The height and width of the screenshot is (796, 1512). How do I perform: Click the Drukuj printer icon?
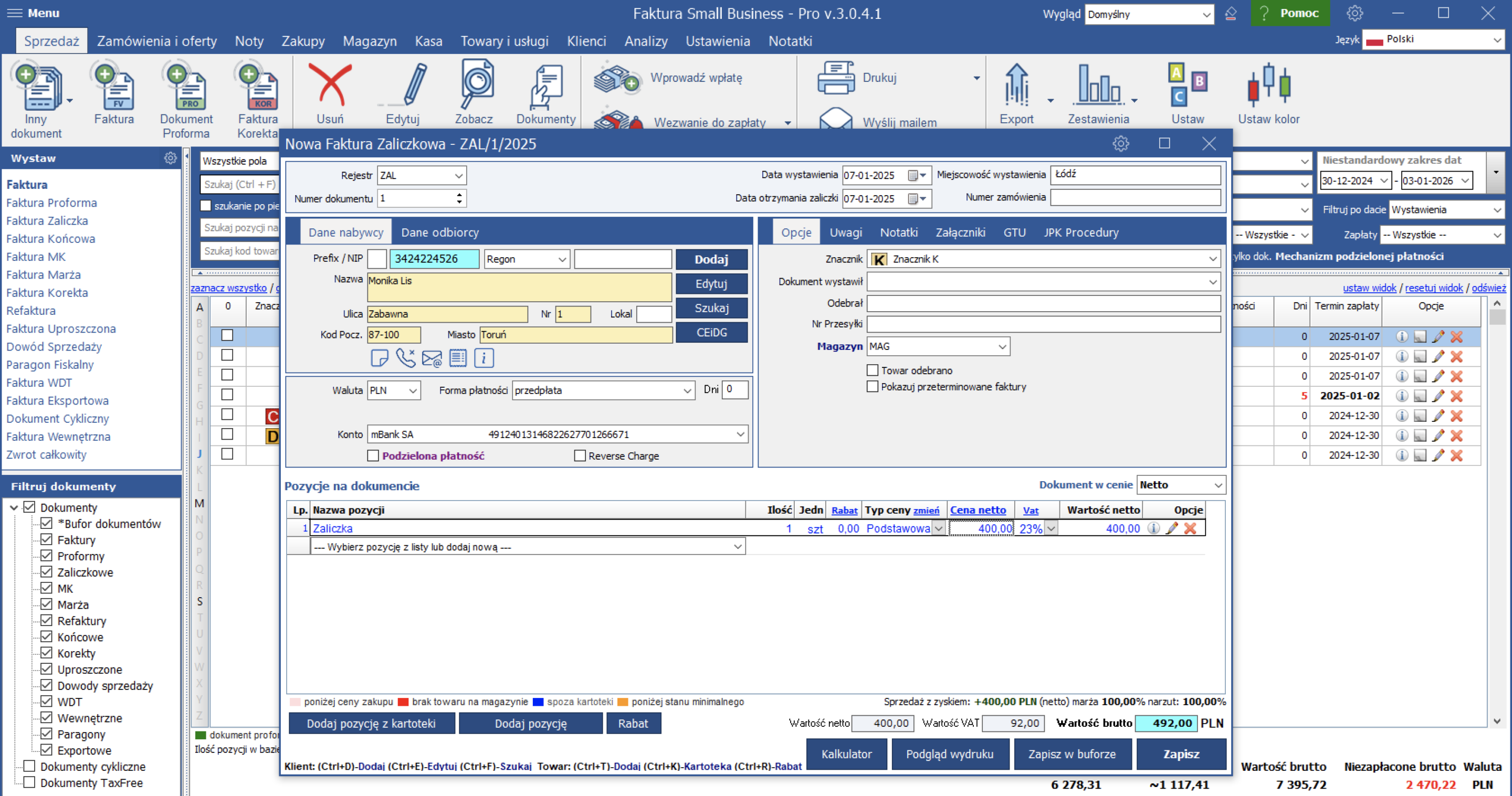[836, 78]
